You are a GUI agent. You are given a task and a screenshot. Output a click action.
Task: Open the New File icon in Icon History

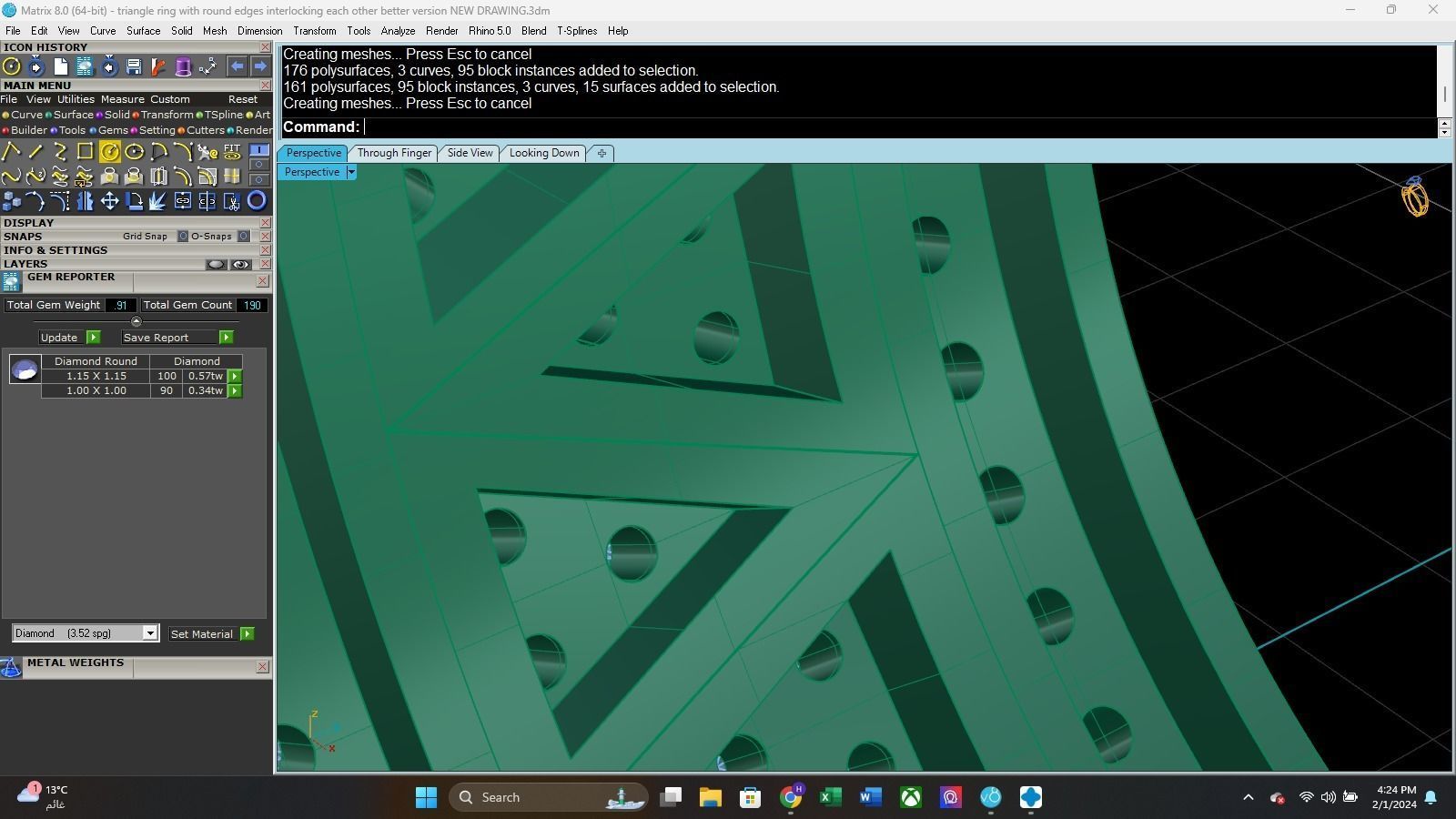tap(60, 66)
